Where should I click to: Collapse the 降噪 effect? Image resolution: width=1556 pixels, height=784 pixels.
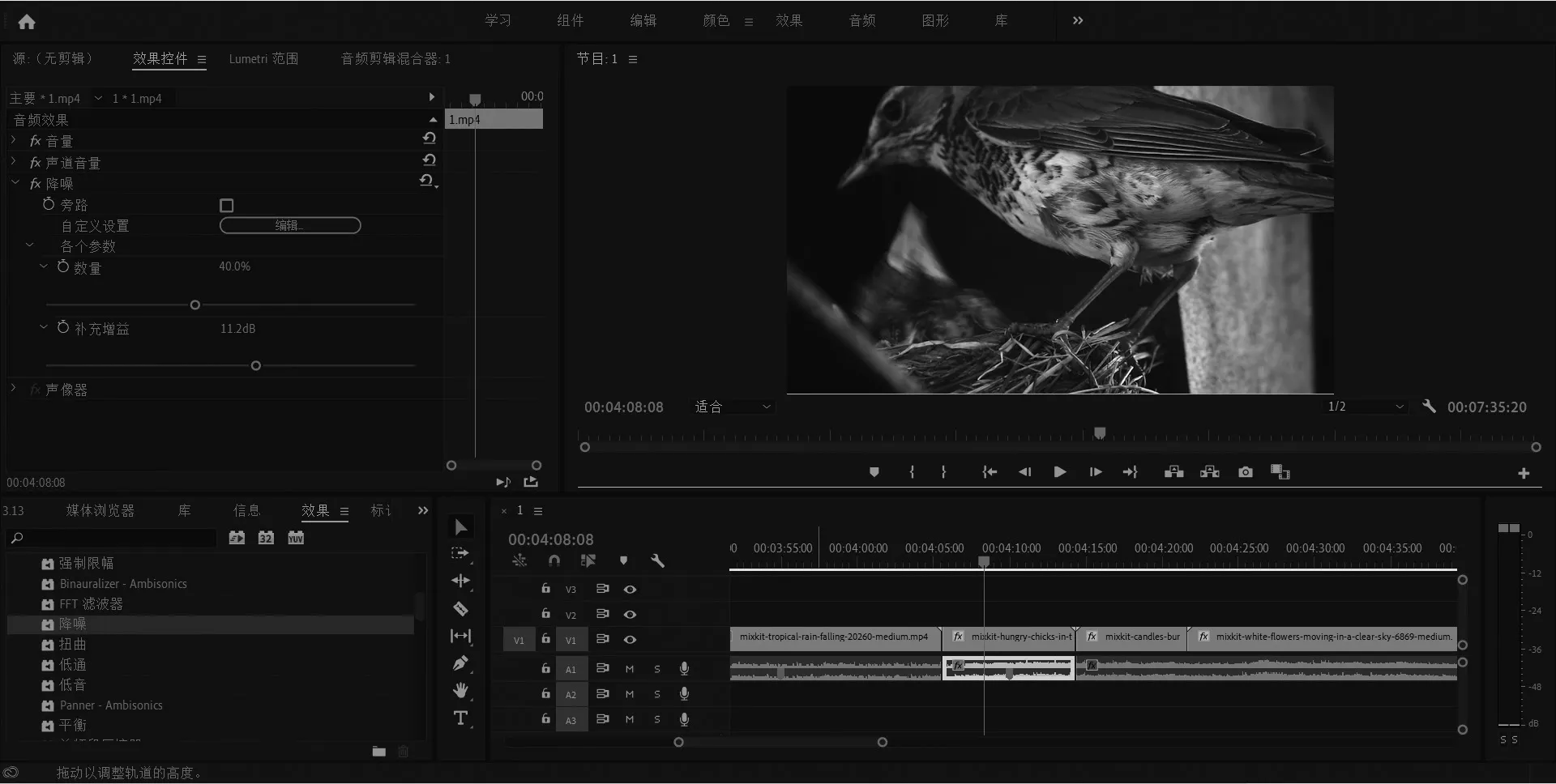point(15,183)
